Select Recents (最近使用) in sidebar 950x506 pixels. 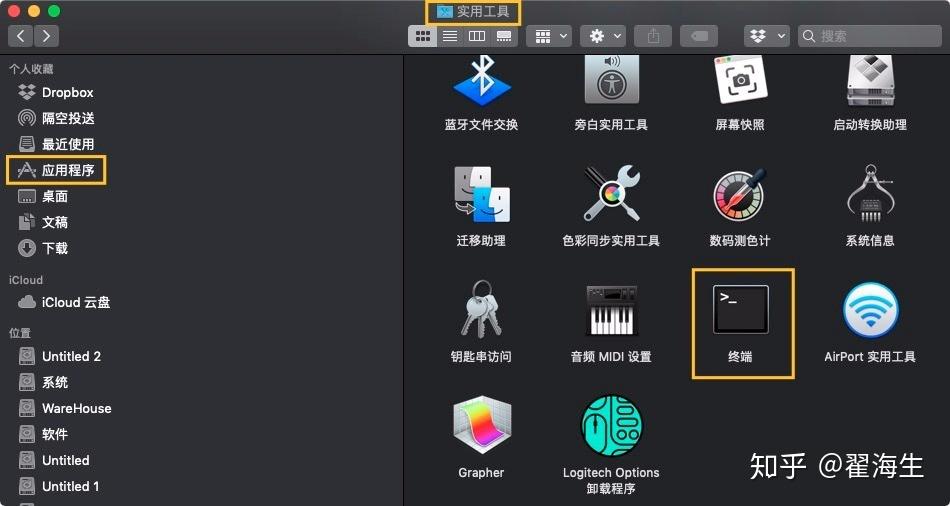(x=56, y=144)
